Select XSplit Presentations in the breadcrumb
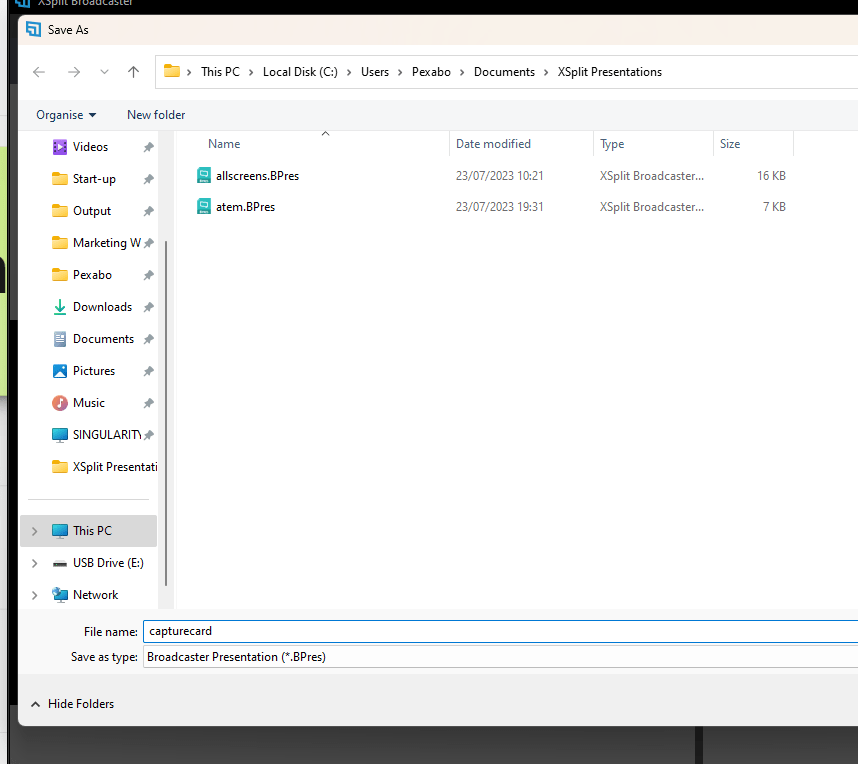Viewport: 858px width, 764px height. (610, 72)
